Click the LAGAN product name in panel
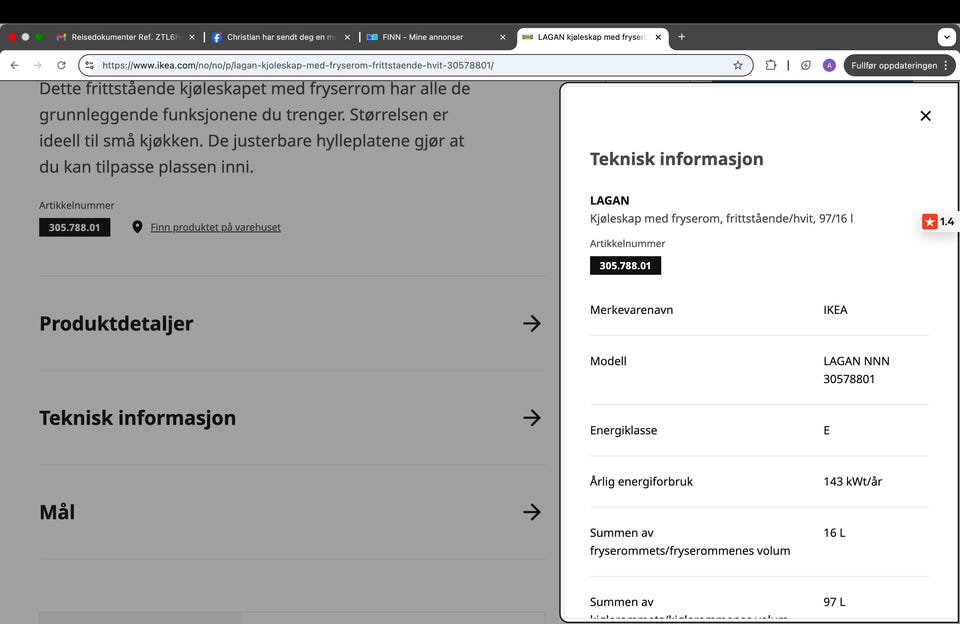 click(x=609, y=200)
